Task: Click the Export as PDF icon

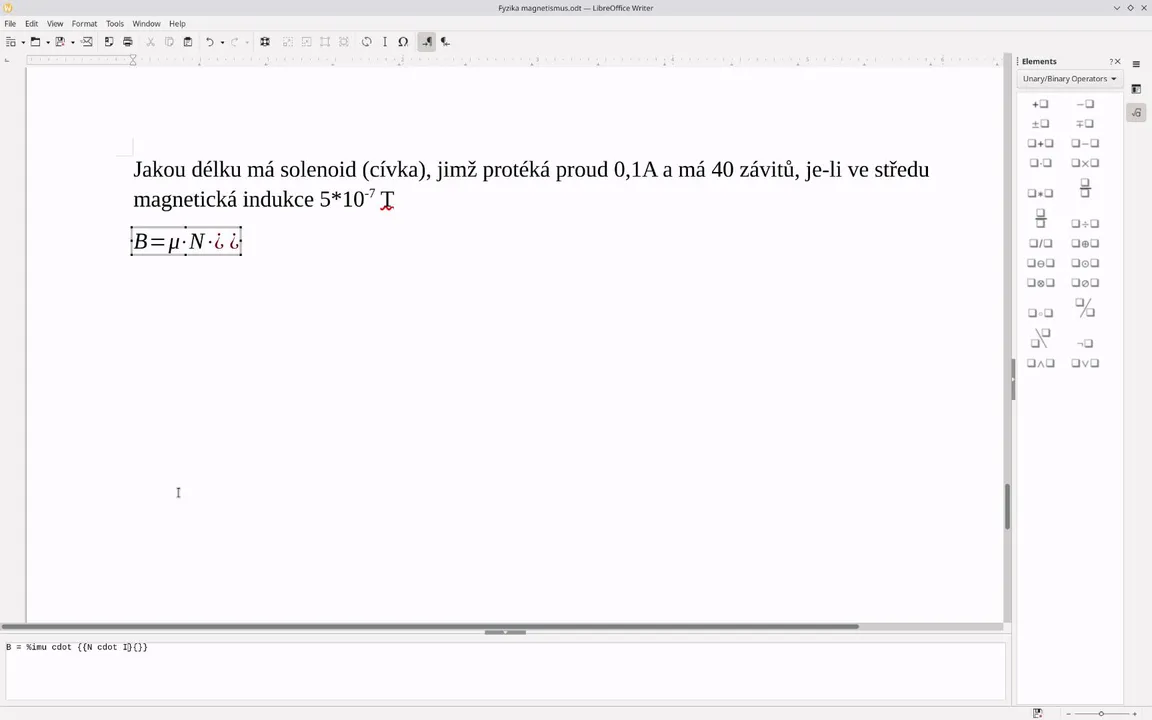Action: pos(109,42)
